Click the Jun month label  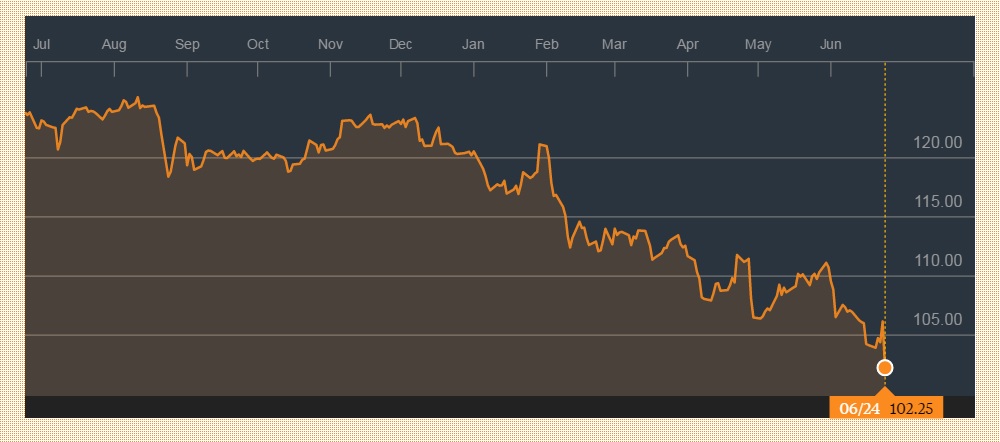point(831,44)
